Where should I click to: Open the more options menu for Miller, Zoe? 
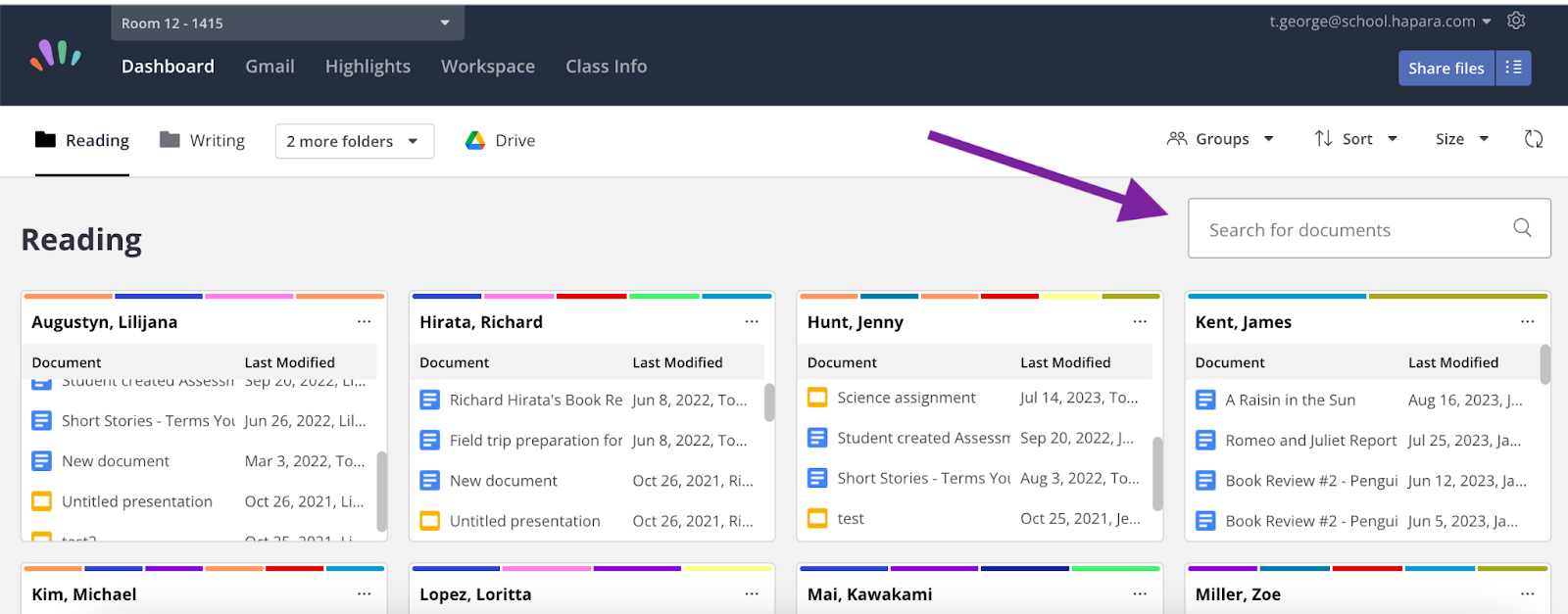click(x=1527, y=593)
